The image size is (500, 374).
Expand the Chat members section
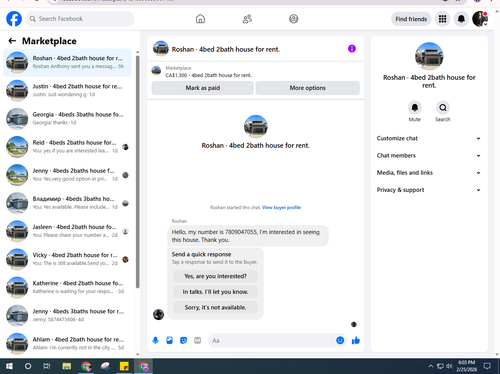pyautogui.click(x=429, y=156)
